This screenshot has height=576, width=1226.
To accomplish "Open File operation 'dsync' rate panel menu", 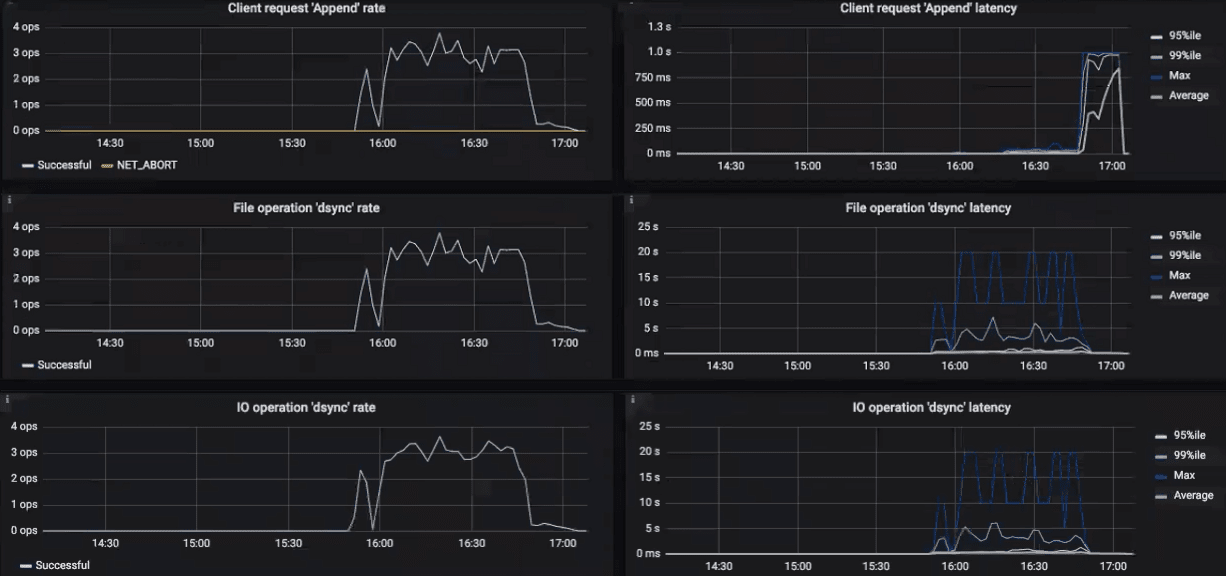I will click(x=305, y=208).
